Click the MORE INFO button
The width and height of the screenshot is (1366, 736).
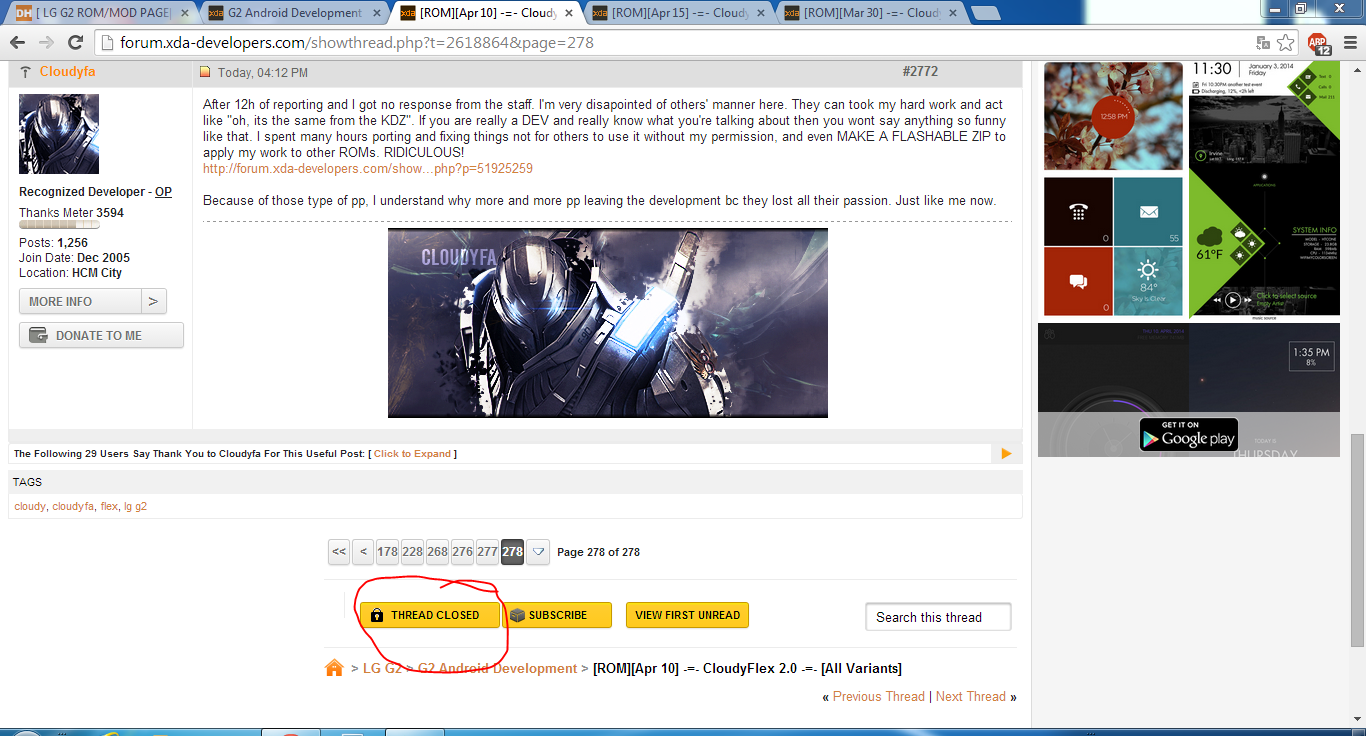[x=80, y=301]
